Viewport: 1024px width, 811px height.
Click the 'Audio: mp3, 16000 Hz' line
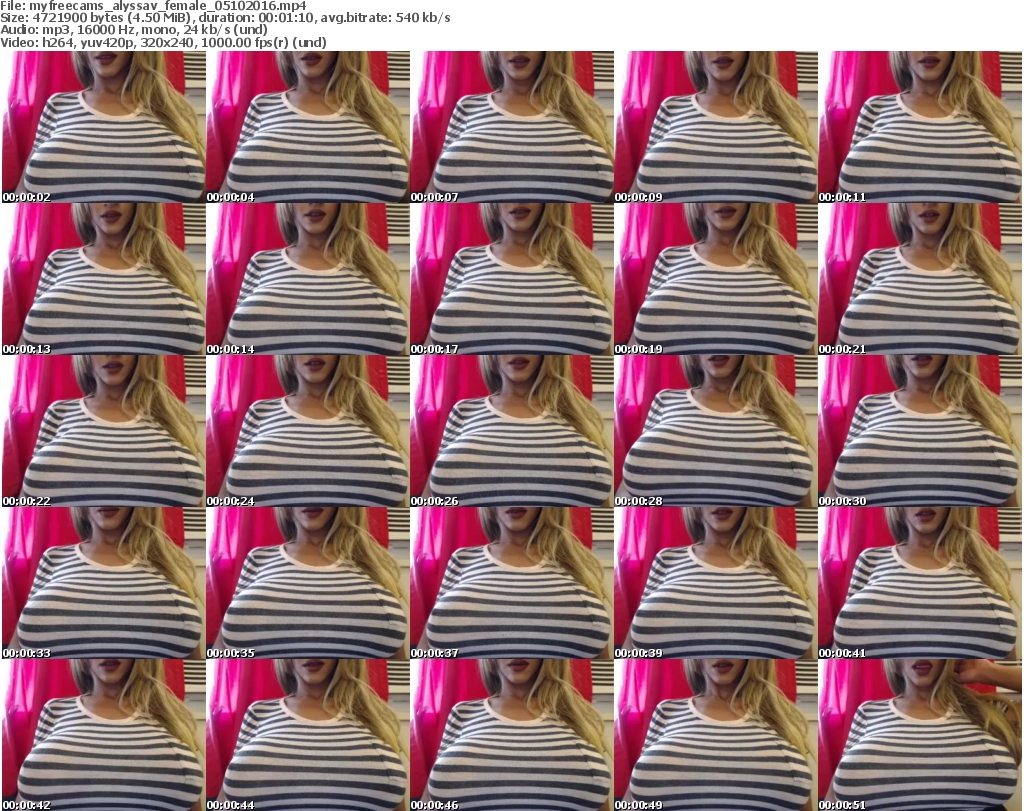click(134, 30)
